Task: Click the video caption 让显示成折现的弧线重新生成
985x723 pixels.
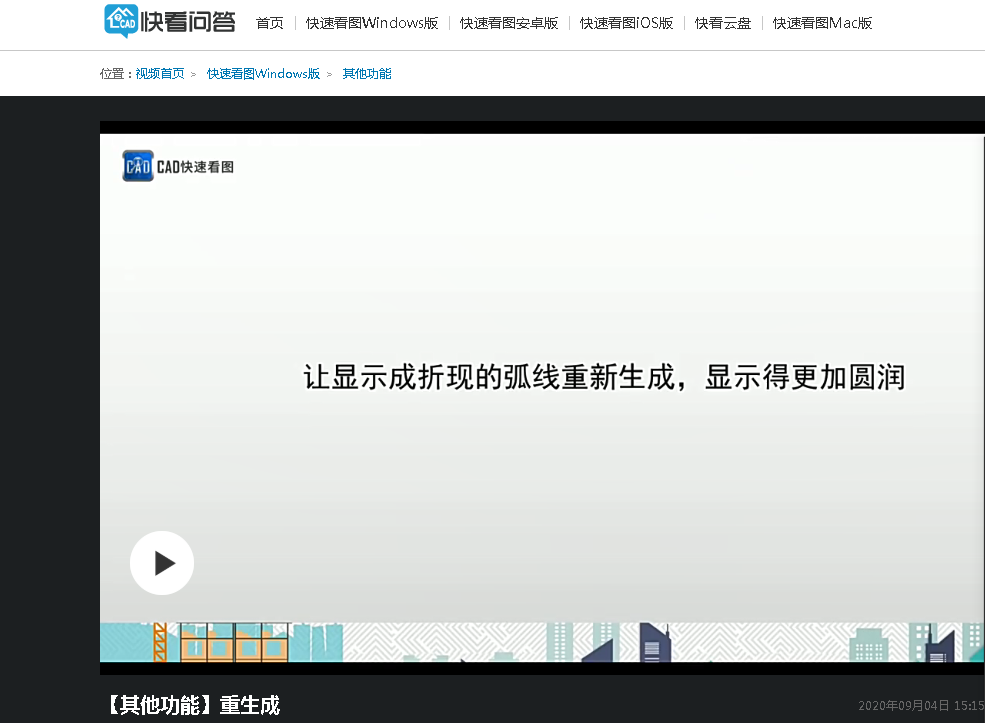Action: coord(489,377)
